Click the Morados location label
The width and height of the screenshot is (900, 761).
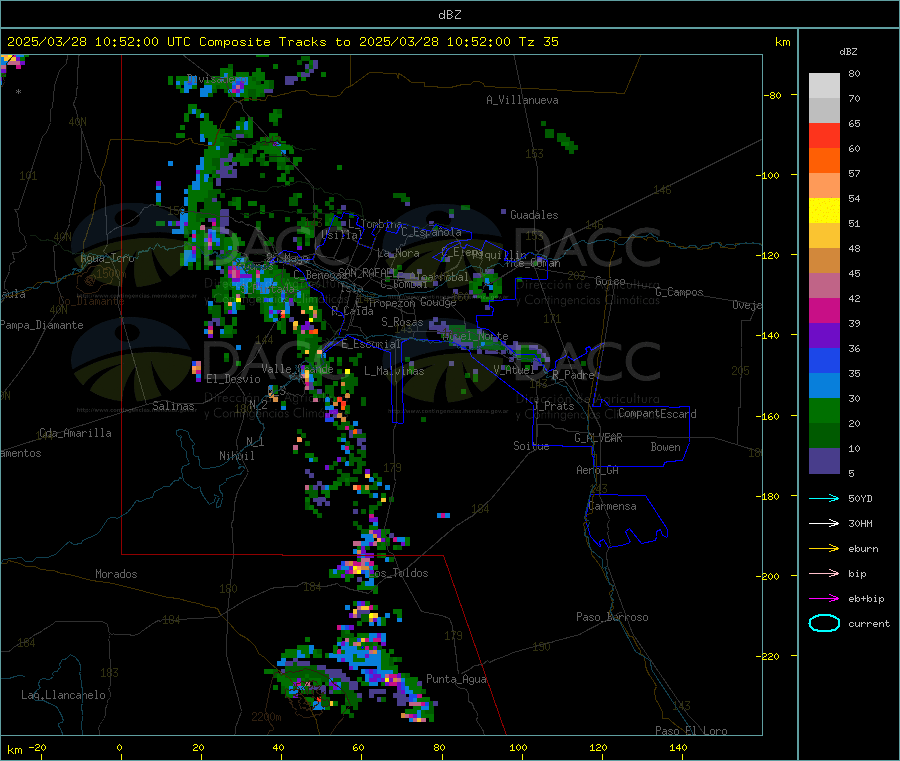[116, 574]
